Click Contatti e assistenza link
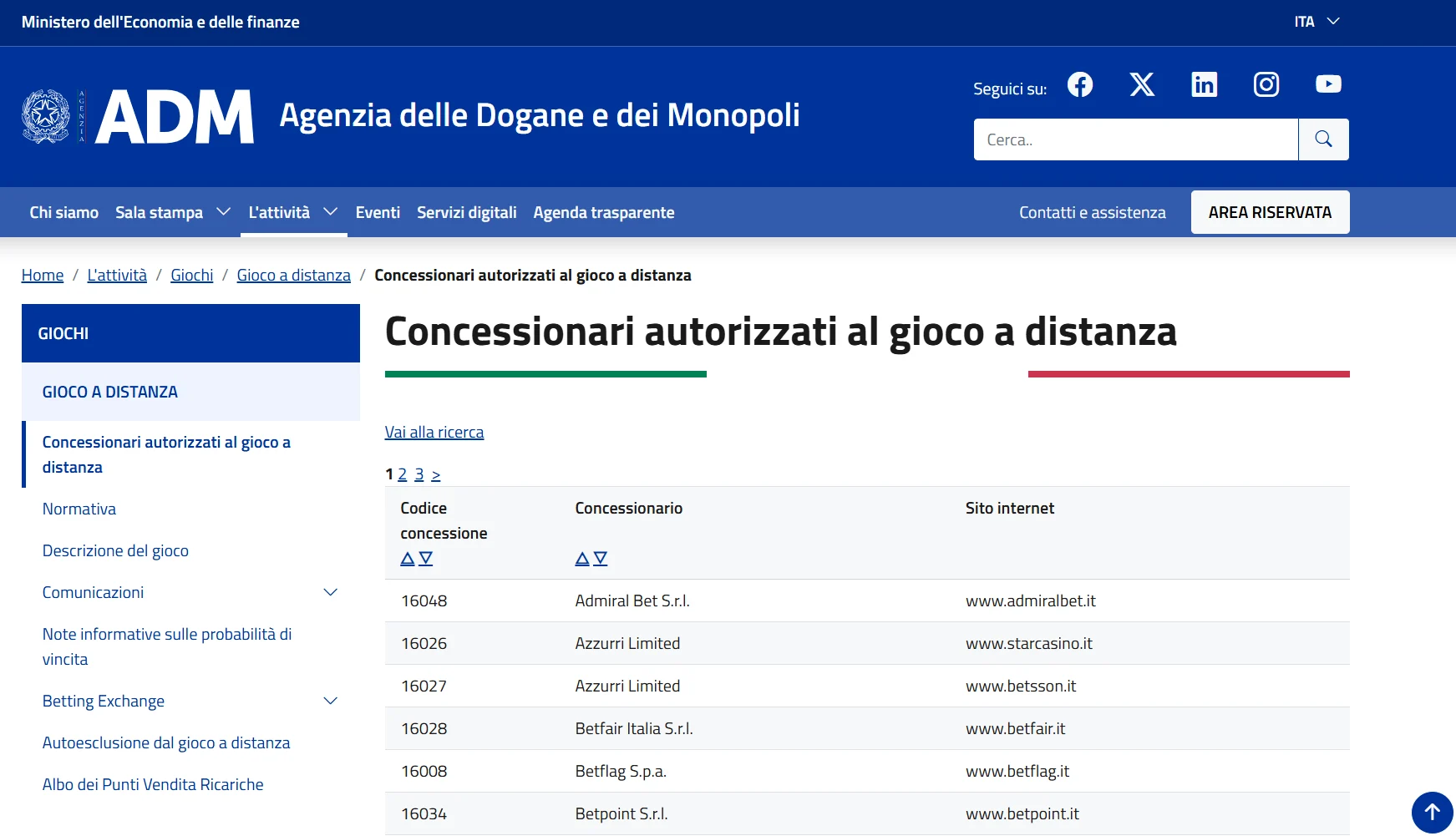The image size is (1456, 836). [x=1093, y=212]
